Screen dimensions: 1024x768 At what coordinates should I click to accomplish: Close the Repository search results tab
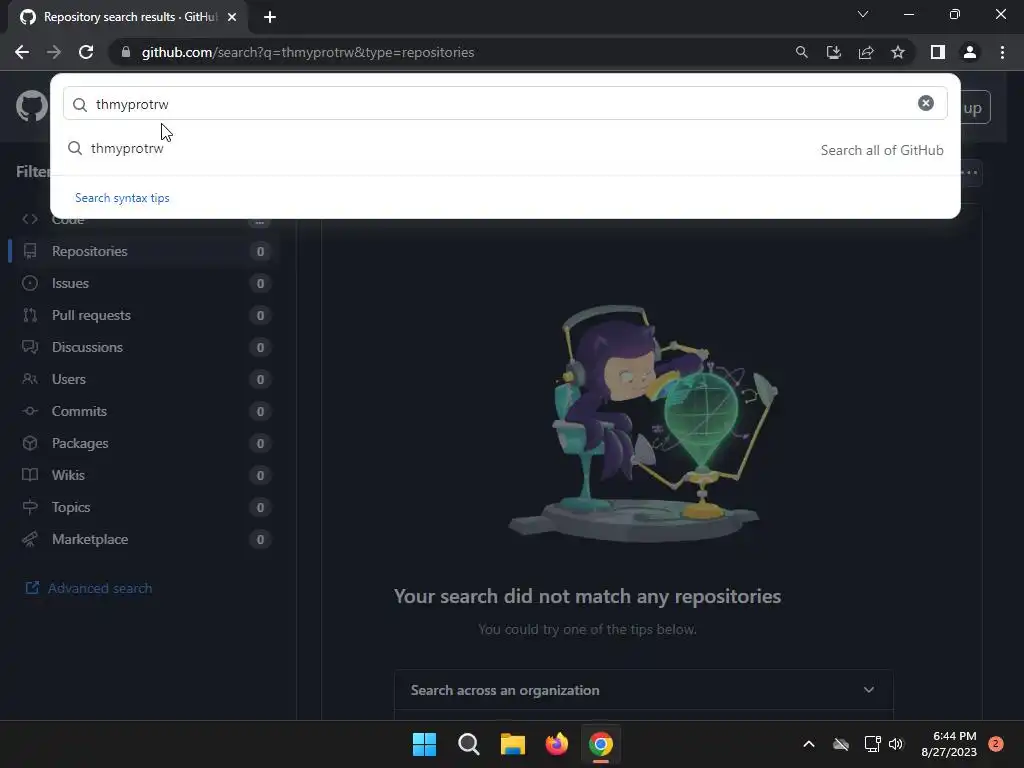click(232, 17)
